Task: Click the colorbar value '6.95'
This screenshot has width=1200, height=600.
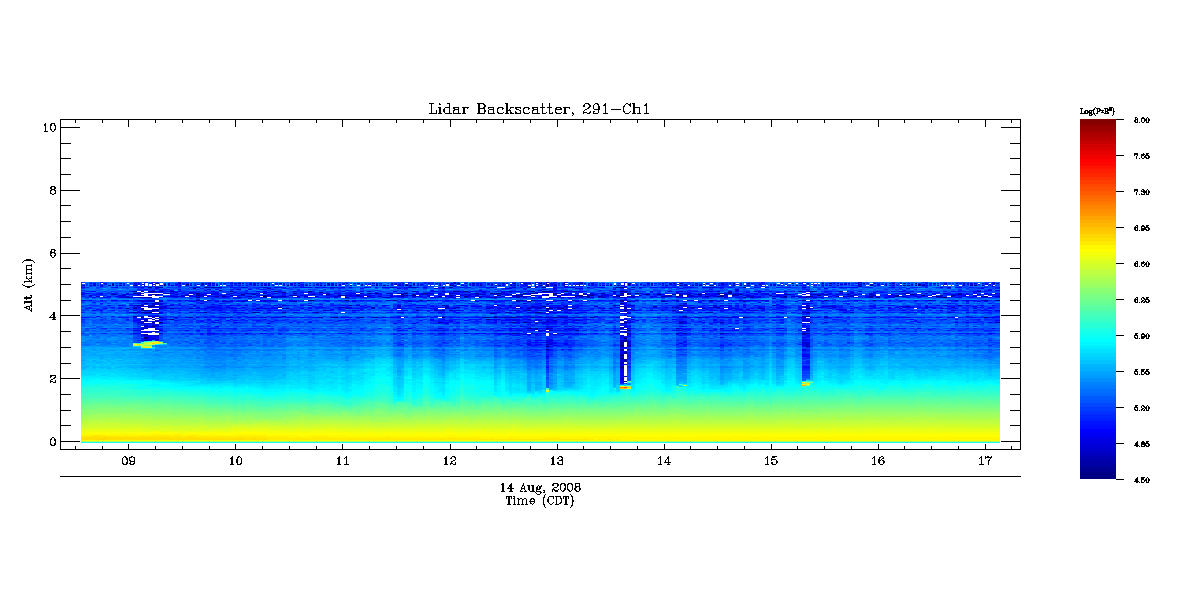Action: click(x=1142, y=228)
